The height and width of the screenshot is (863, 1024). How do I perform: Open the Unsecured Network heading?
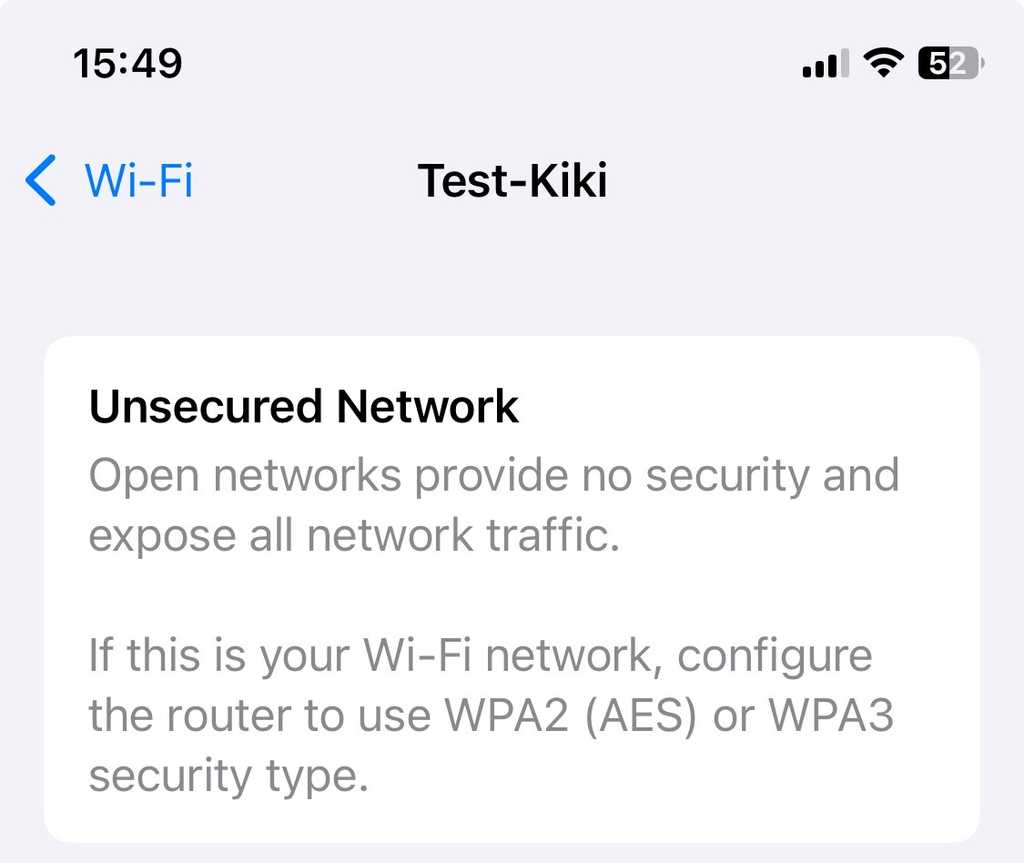pos(304,406)
